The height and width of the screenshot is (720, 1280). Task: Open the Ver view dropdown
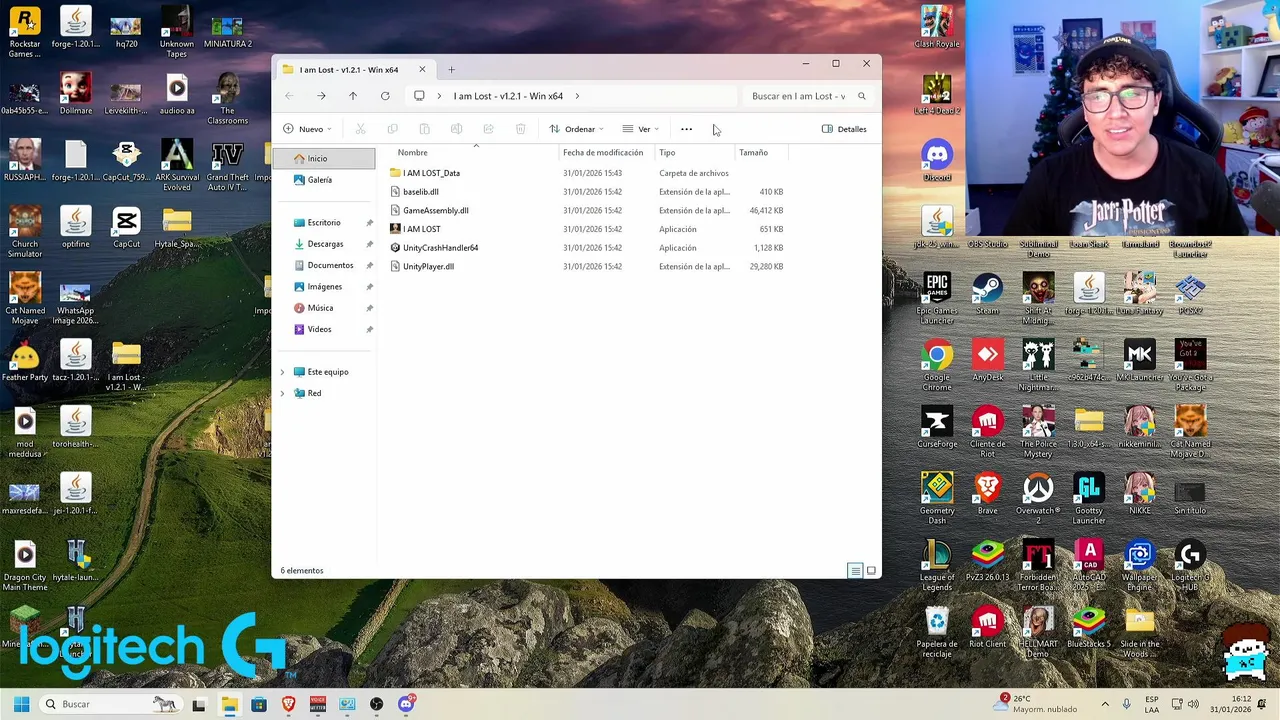[641, 129]
